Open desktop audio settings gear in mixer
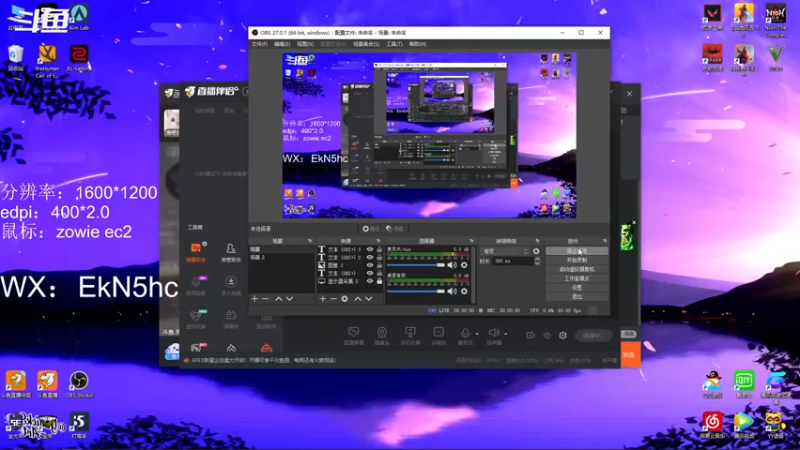 (x=464, y=291)
